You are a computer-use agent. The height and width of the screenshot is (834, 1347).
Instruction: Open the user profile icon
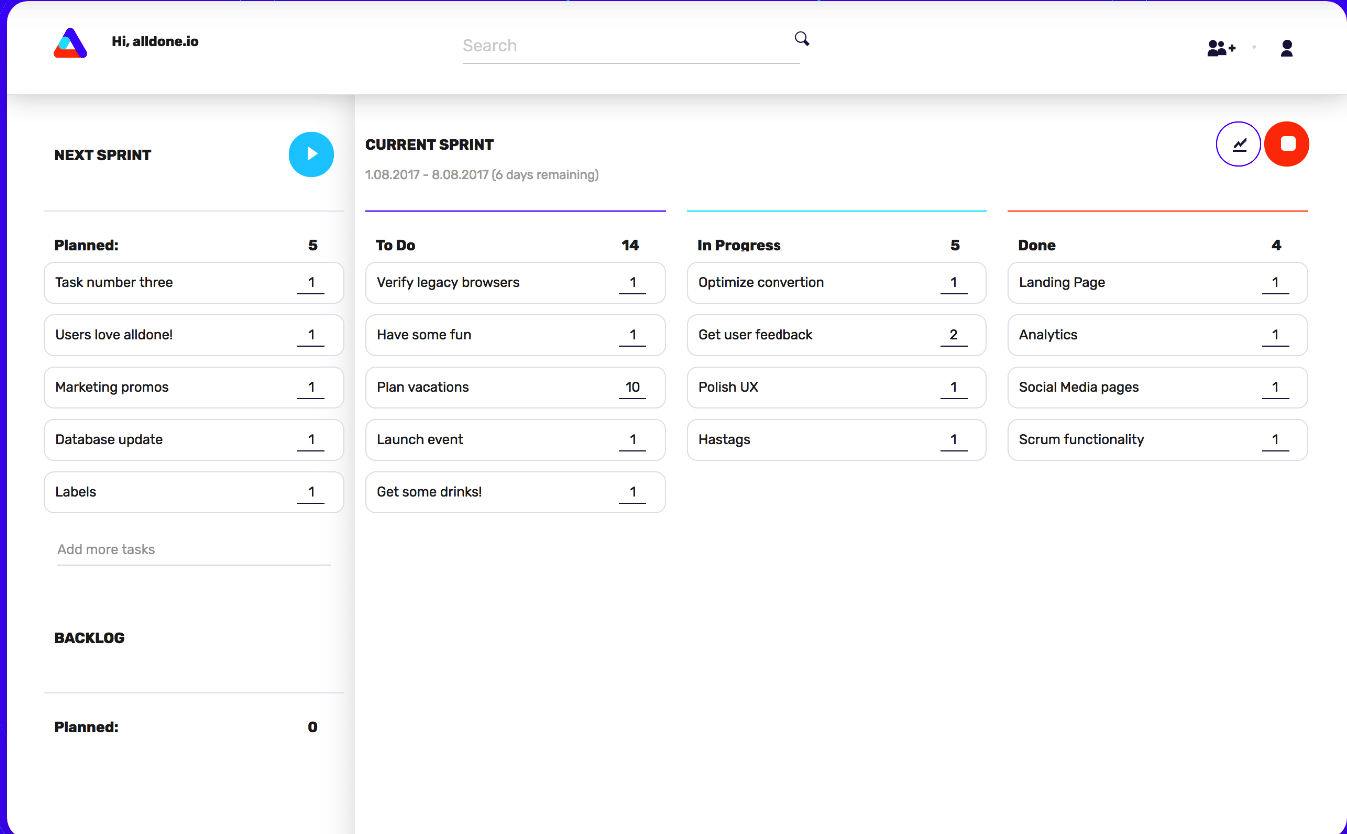1287,47
